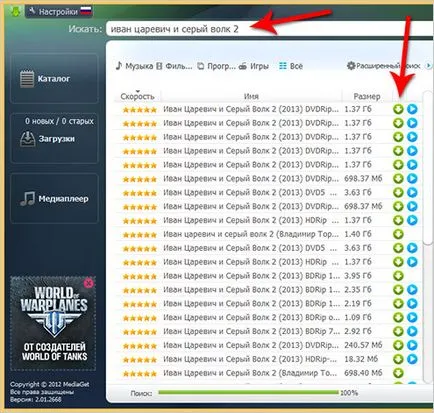Click the 1.09 Гб size cell
Viewport: 434px width, 413px height.
point(358,317)
